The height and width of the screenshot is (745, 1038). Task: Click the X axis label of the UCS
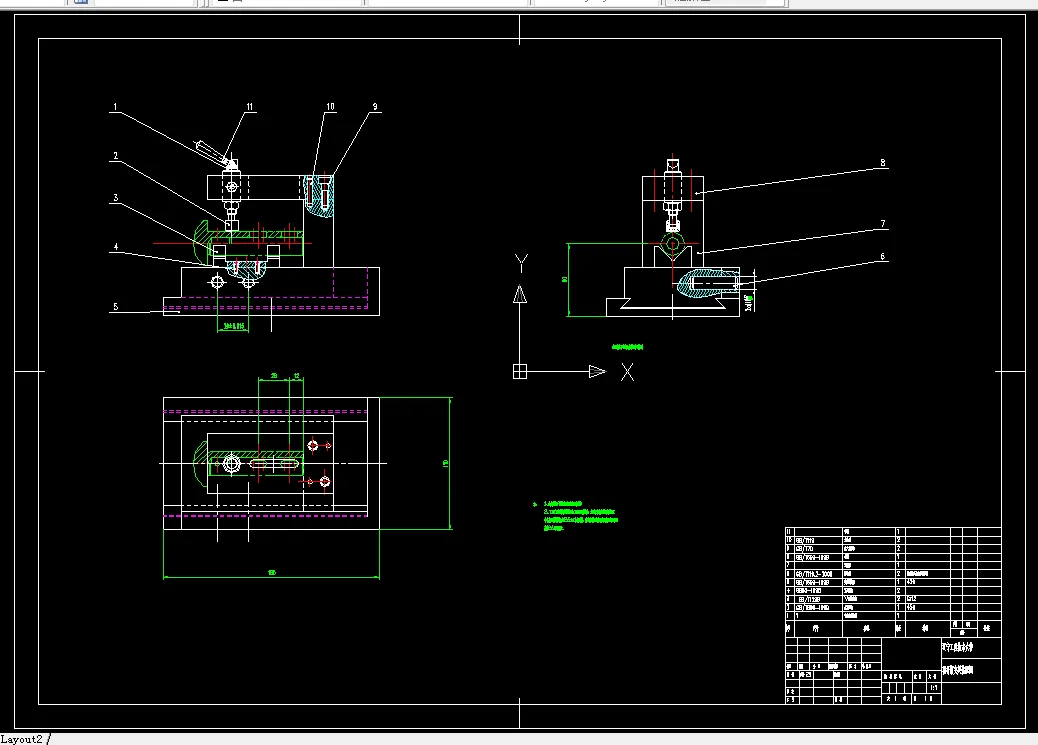point(627,372)
